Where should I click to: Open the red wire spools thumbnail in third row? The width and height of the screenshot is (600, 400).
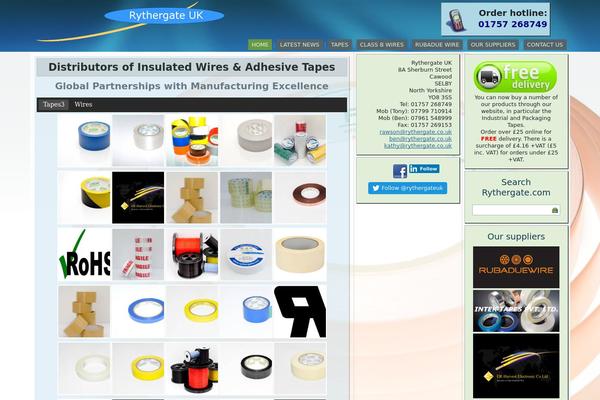[192, 255]
